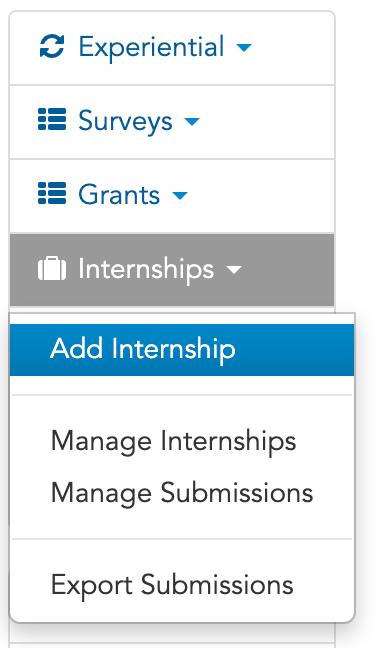Open the Grants dropdown arrow
The height and width of the screenshot is (648, 376).
180,195
